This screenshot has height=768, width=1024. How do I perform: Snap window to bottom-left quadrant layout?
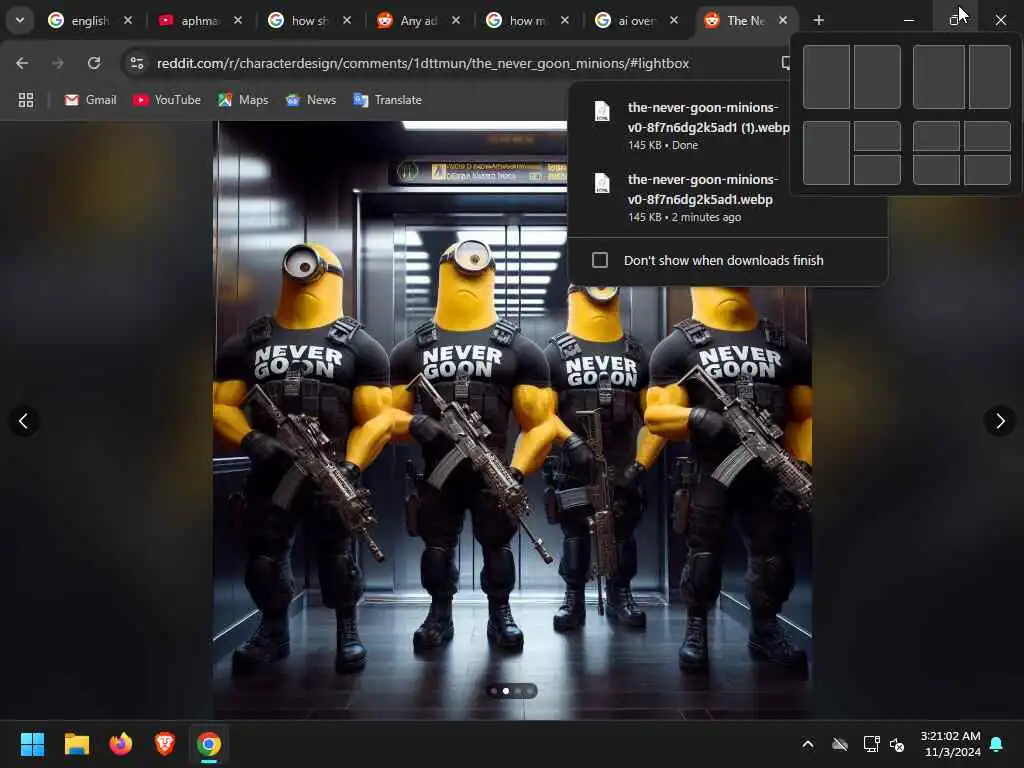936,170
